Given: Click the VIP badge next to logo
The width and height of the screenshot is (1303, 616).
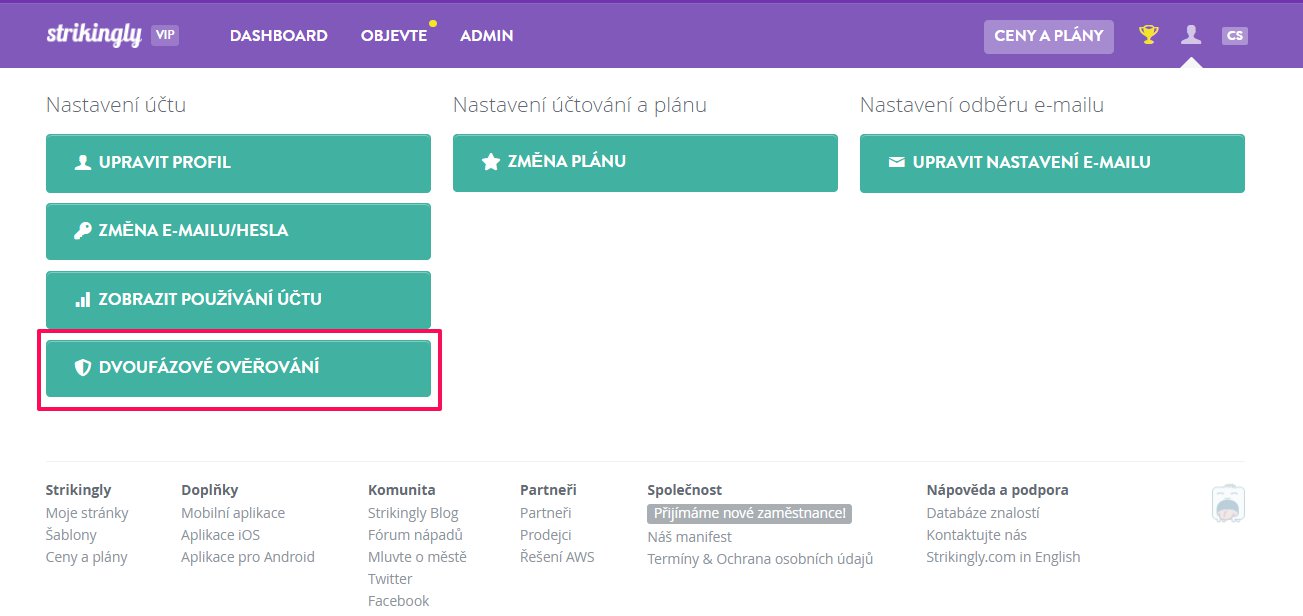Looking at the screenshot, I should tap(165, 35).
